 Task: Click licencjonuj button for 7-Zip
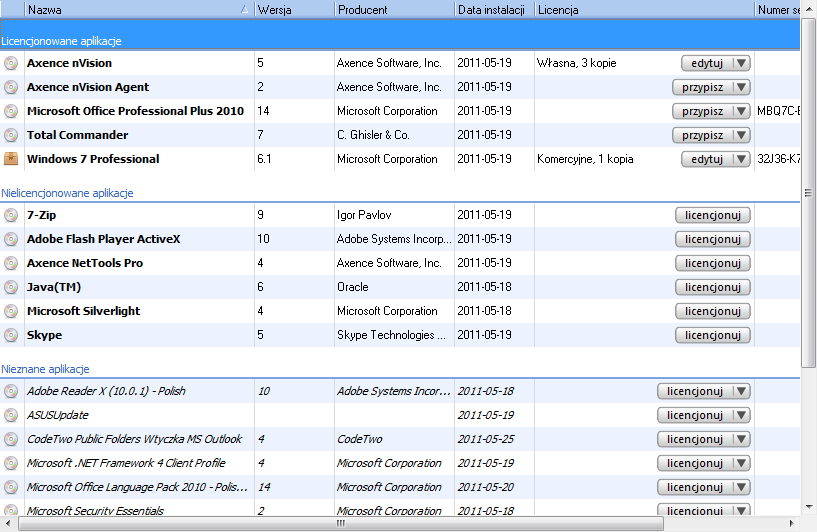click(x=713, y=215)
